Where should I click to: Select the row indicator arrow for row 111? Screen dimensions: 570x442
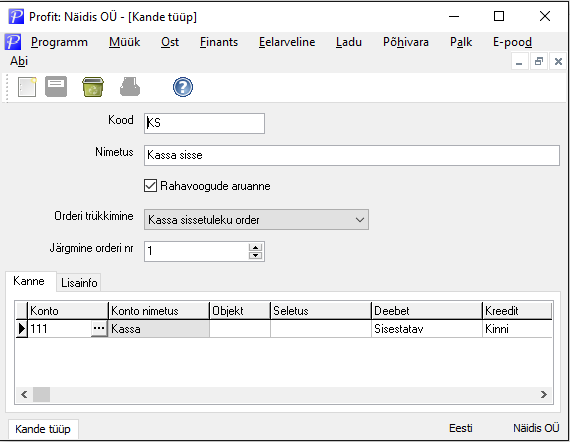point(22,329)
